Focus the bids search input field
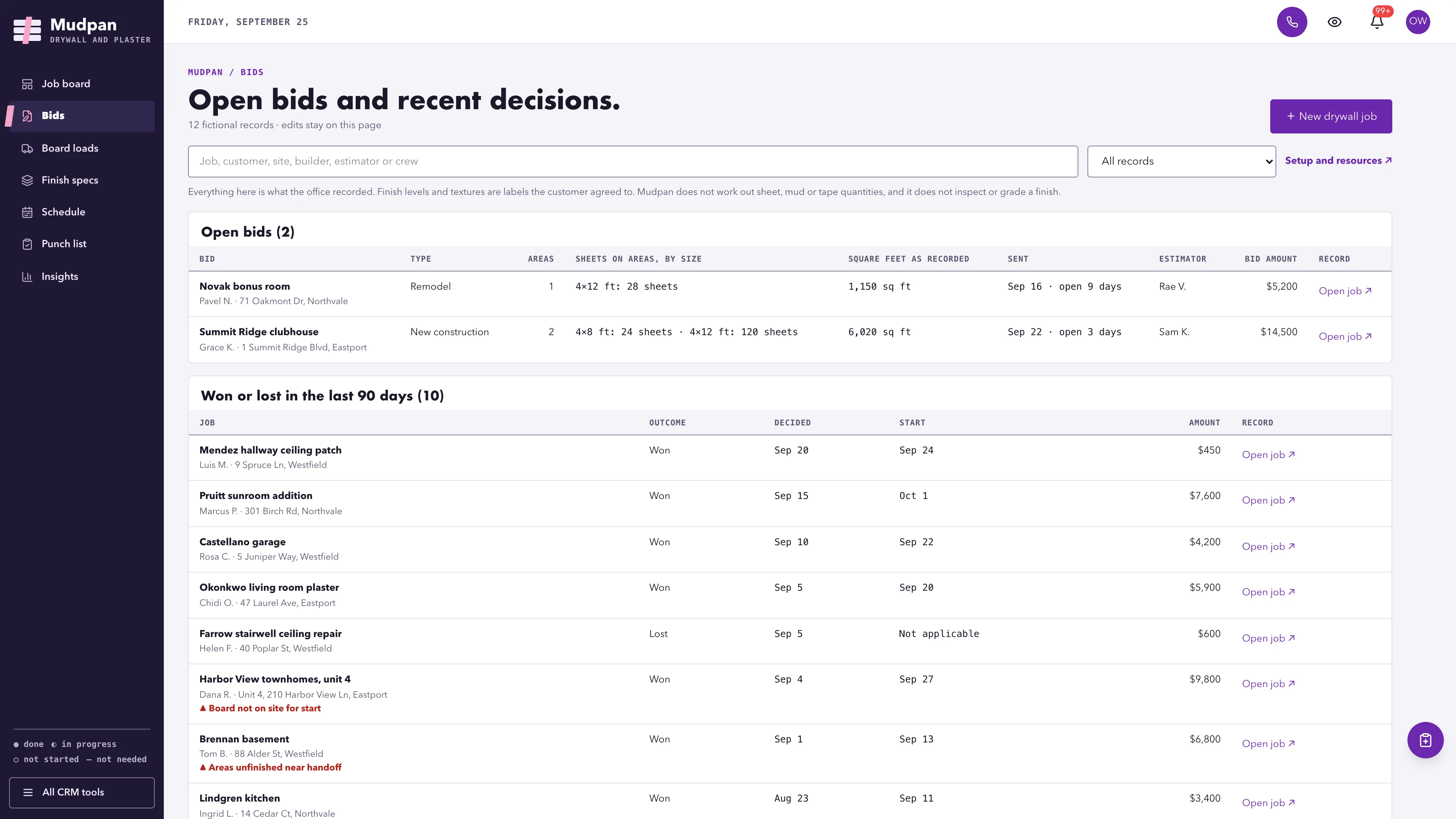Viewport: 1456px width, 819px height. [x=632, y=162]
